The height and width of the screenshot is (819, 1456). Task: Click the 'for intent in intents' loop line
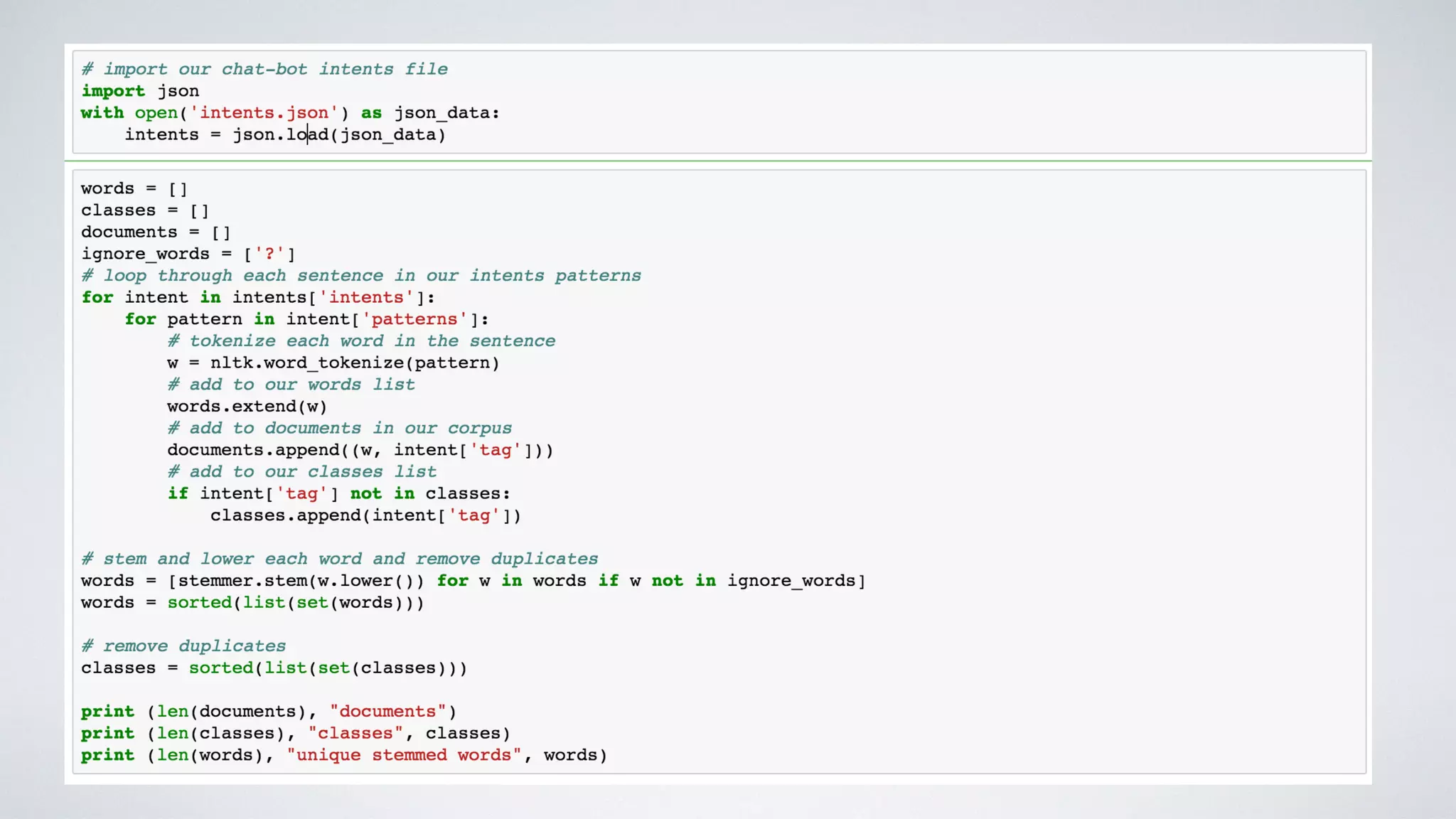point(257,298)
